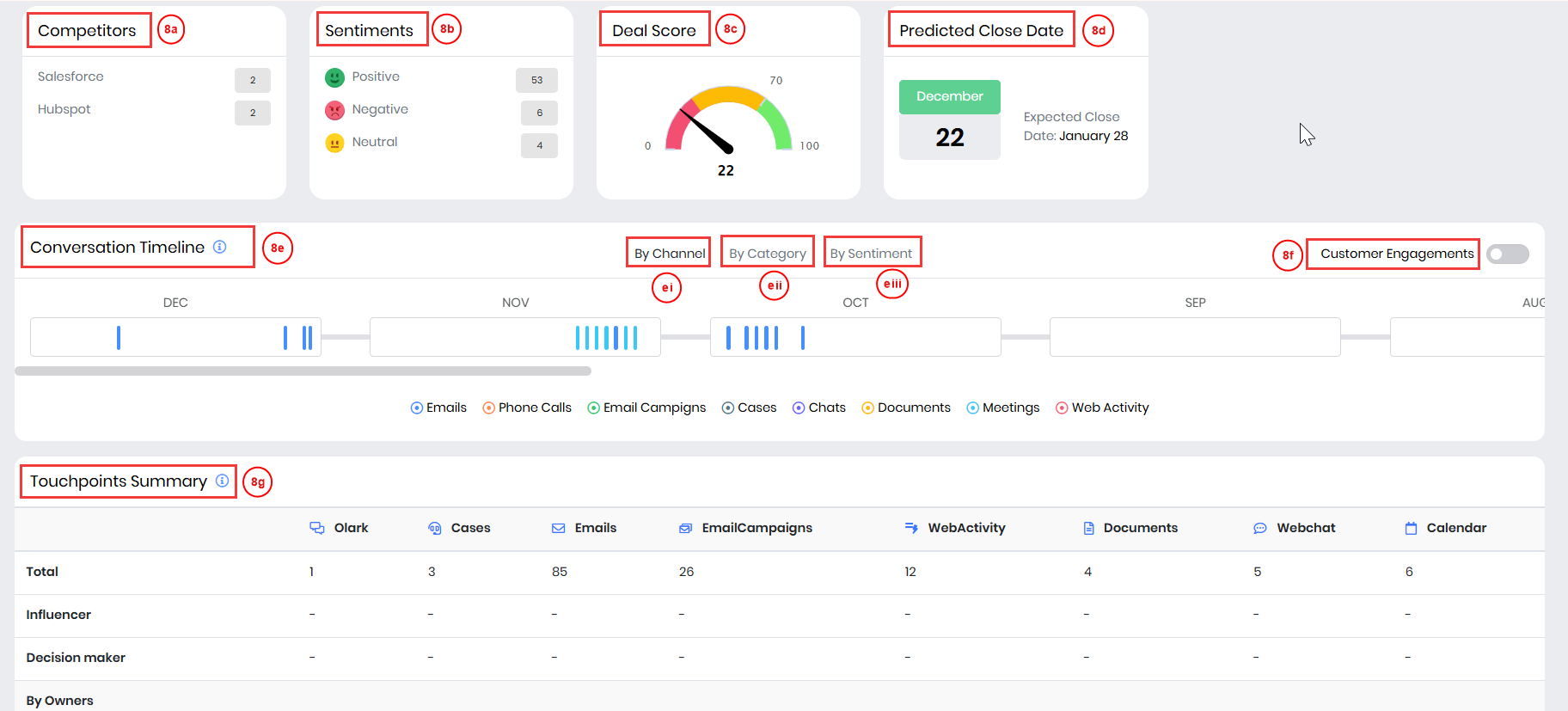Image resolution: width=1568 pixels, height=711 pixels.
Task: Switch to the By Sentiment tab
Action: [871, 254]
